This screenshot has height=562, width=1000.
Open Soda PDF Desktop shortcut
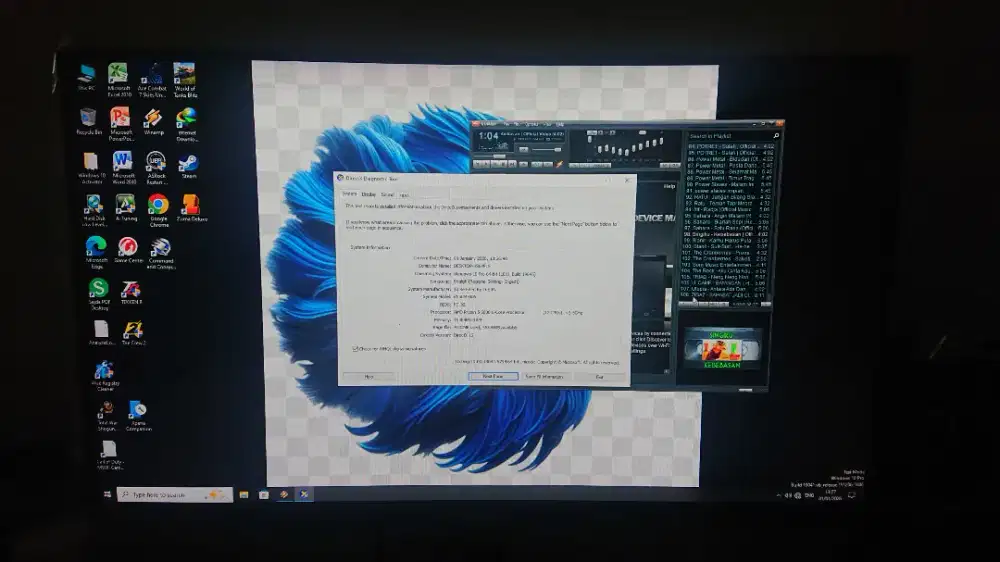[99, 294]
